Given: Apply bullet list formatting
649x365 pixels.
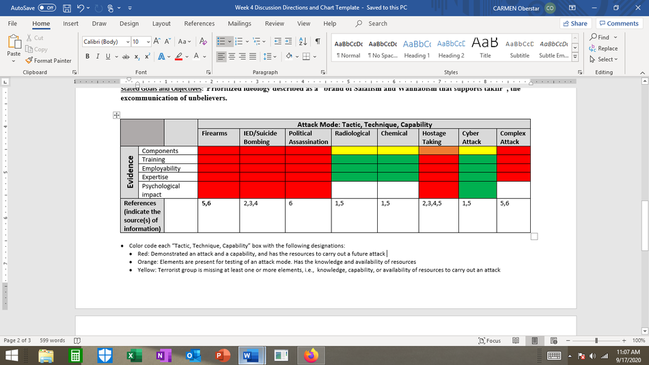Looking at the screenshot, I should 221,41.
